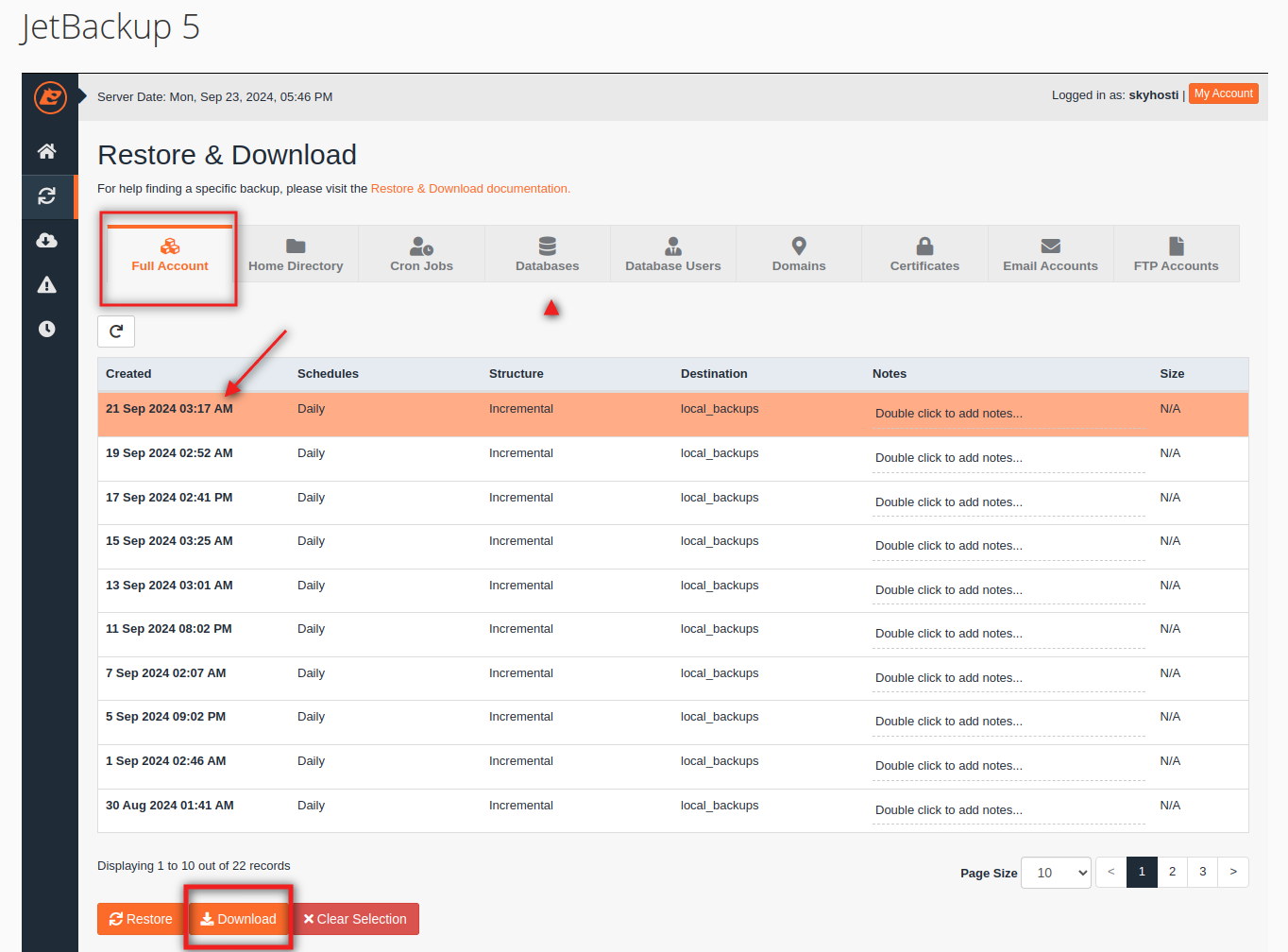Click local_backups in 17 Sep row

[x=720, y=498]
